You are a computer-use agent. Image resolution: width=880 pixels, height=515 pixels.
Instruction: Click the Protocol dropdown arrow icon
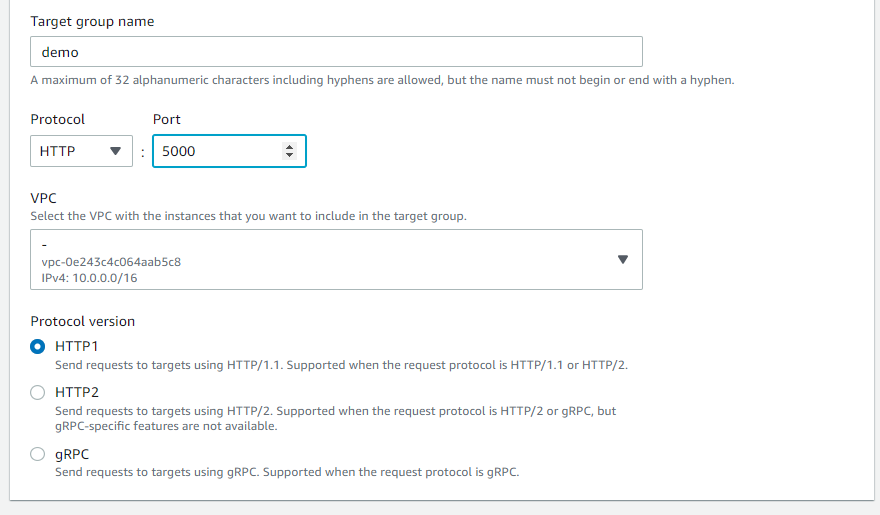(x=115, y=151)
